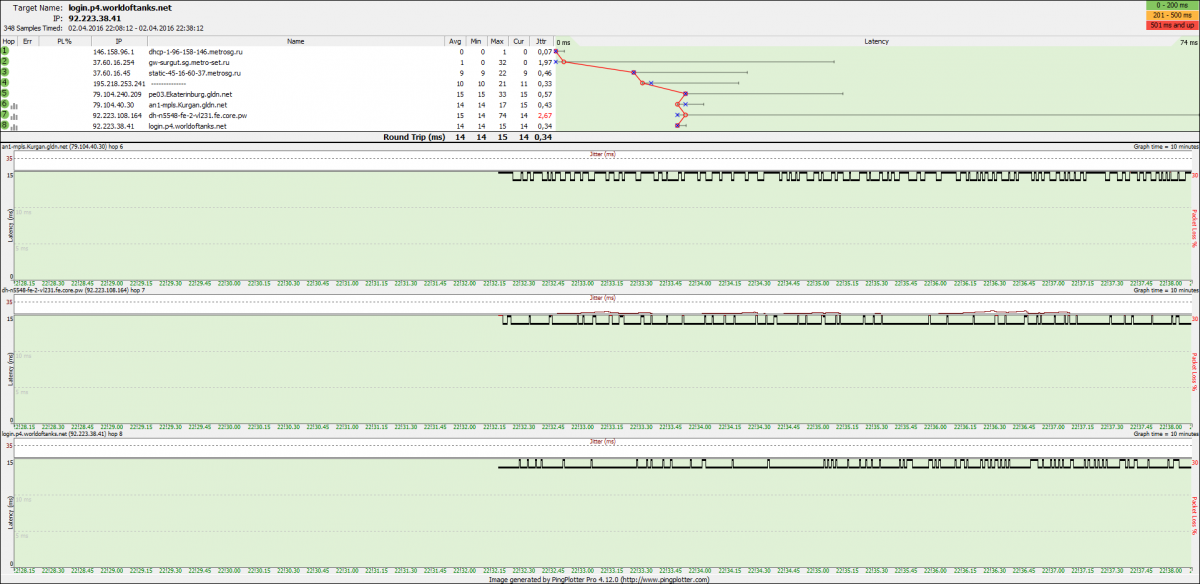Click name dh-n5548-fe-2-vl231.fe.core.pw in table
This screenshot has width=1200, height=584.
point(198,115)
